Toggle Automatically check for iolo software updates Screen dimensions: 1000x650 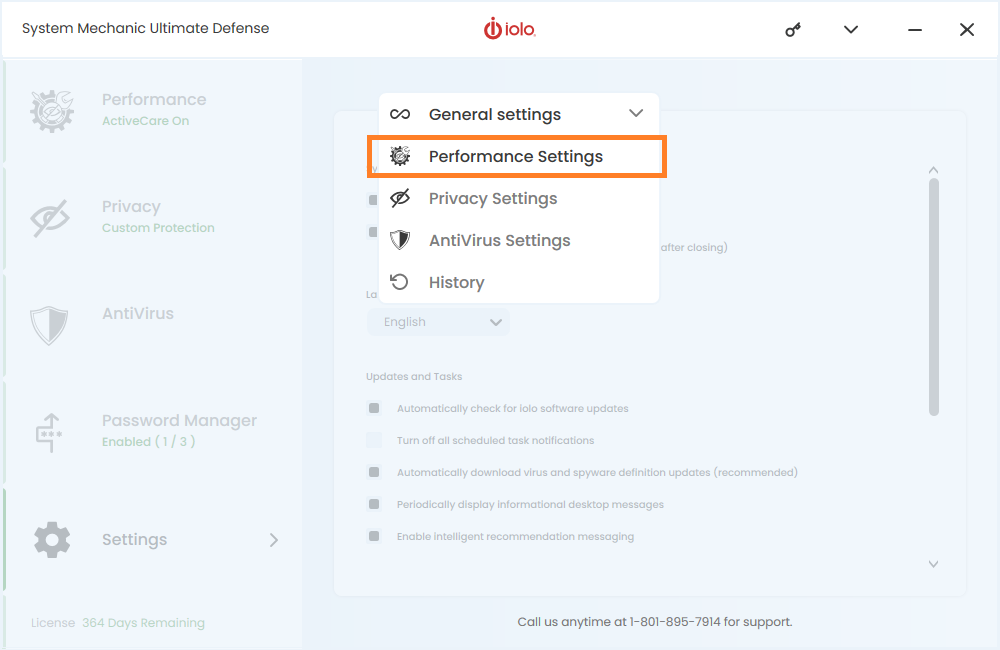374,408
